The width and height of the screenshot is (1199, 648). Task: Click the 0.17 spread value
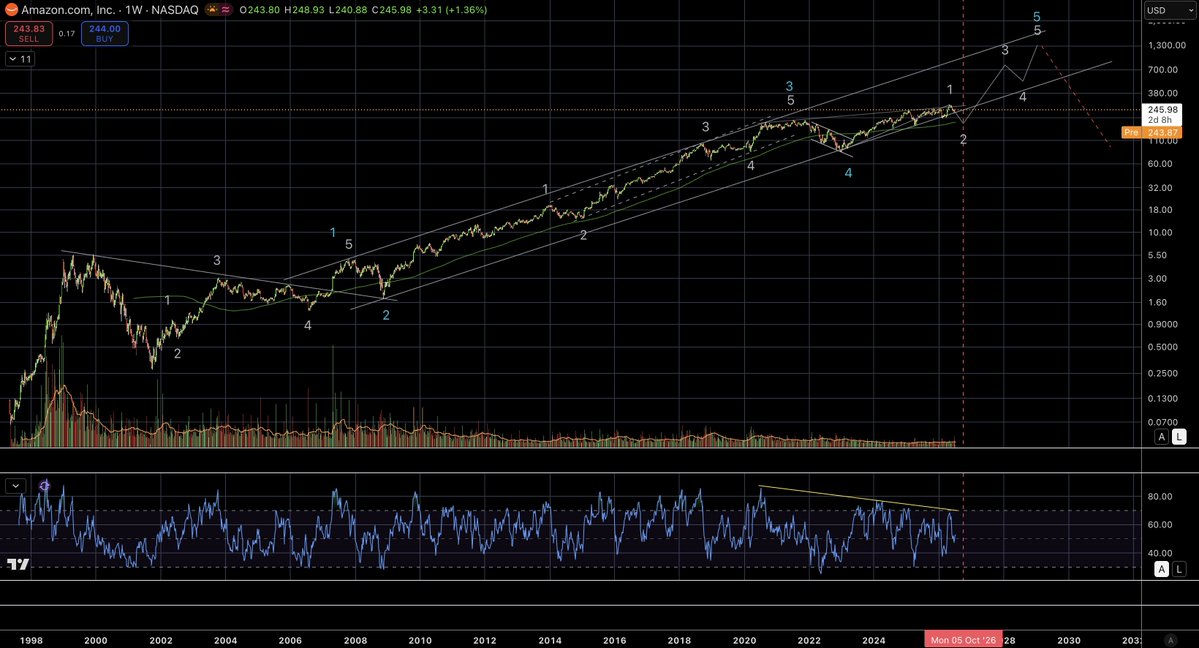67,34
